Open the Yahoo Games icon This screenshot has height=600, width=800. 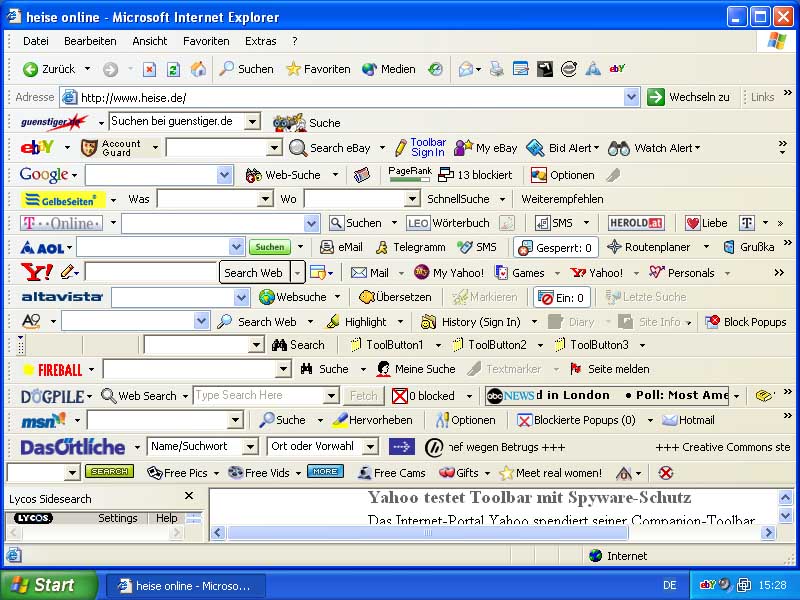tap(502, 273)
